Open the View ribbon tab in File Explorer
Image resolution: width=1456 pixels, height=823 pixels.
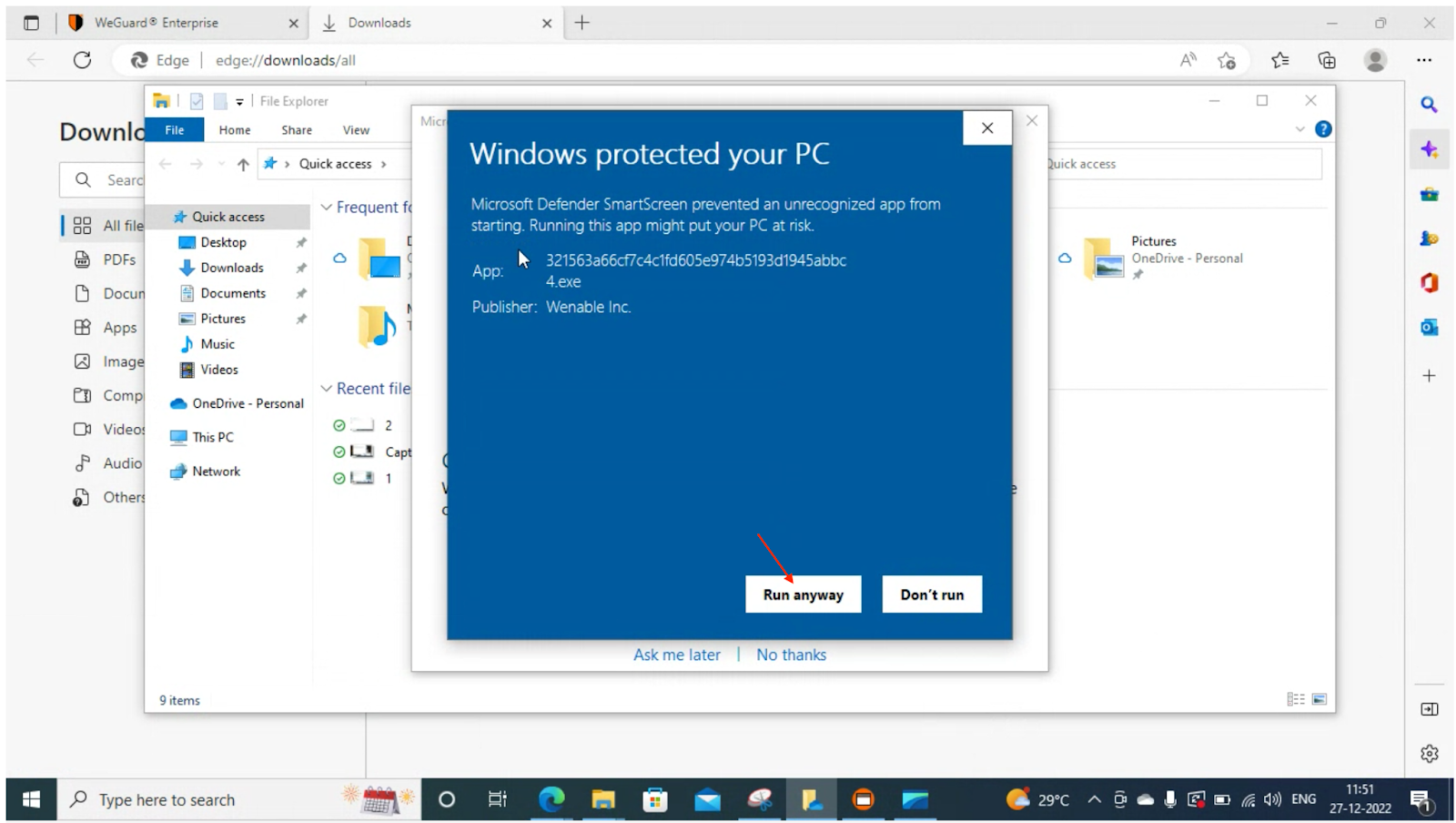356,130
